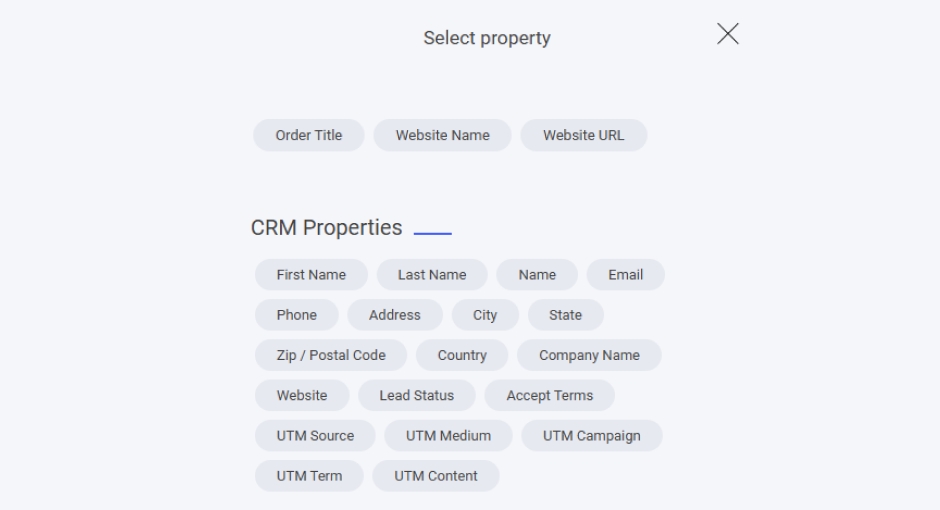Pick the Website URL property

click(584, 136)
